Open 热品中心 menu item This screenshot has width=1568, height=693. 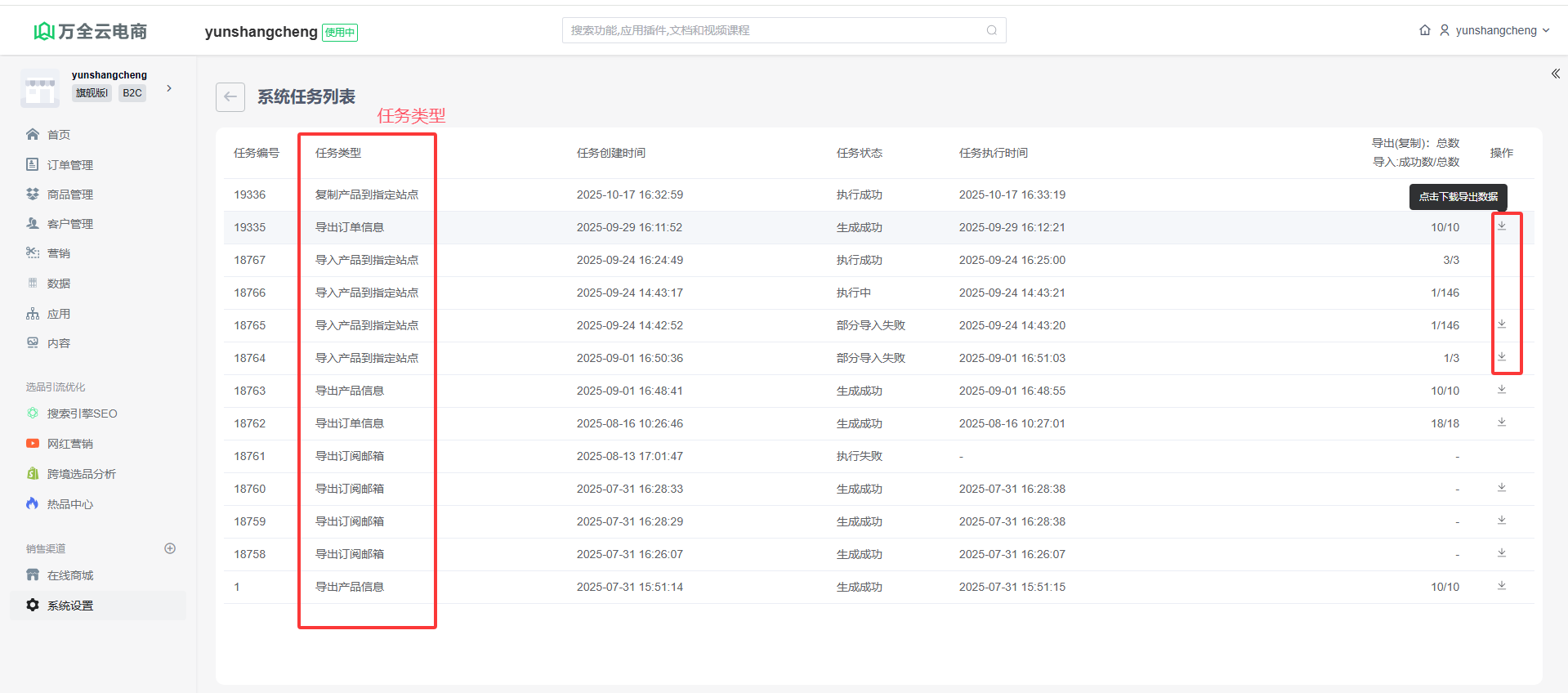(x=70, y=504)
